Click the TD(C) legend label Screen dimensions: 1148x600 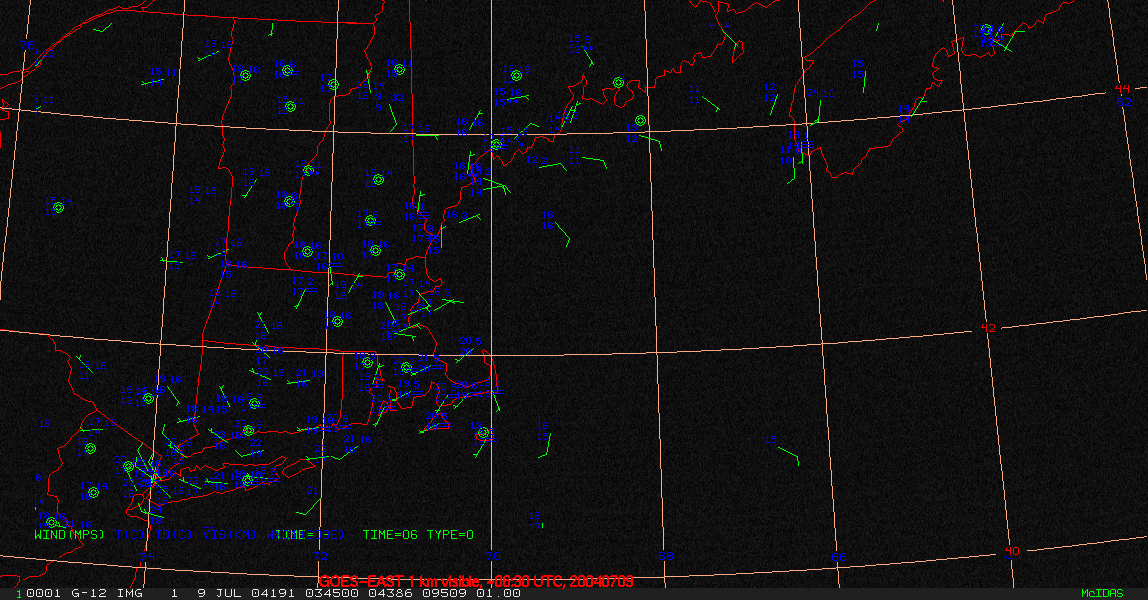coord(174,535)
